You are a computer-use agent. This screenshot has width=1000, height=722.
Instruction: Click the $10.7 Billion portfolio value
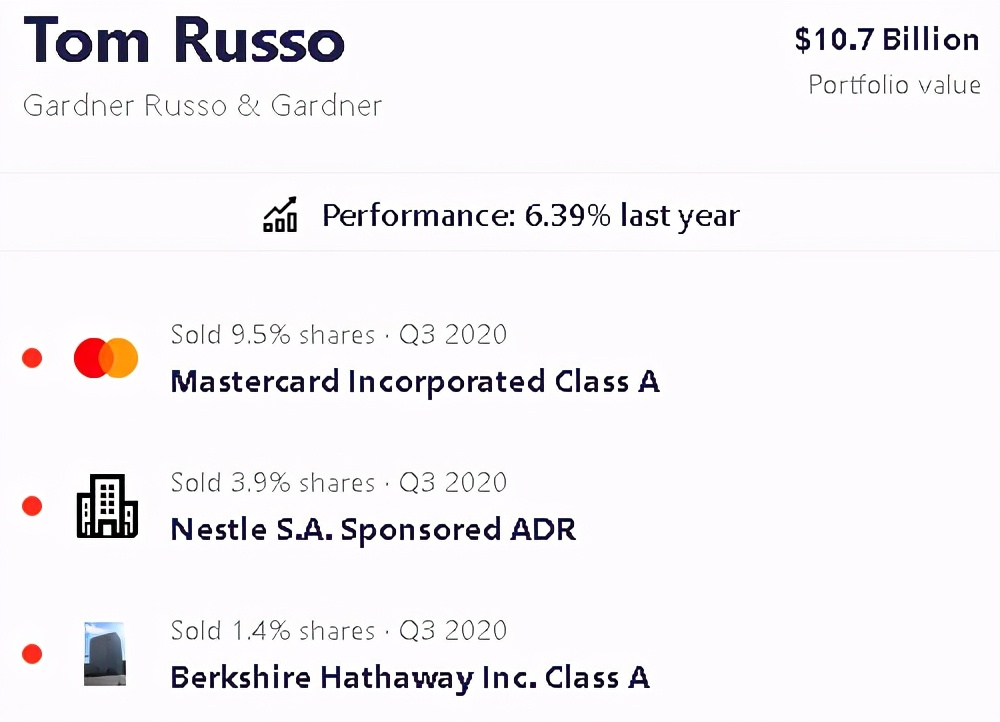(x=887, y=40)
